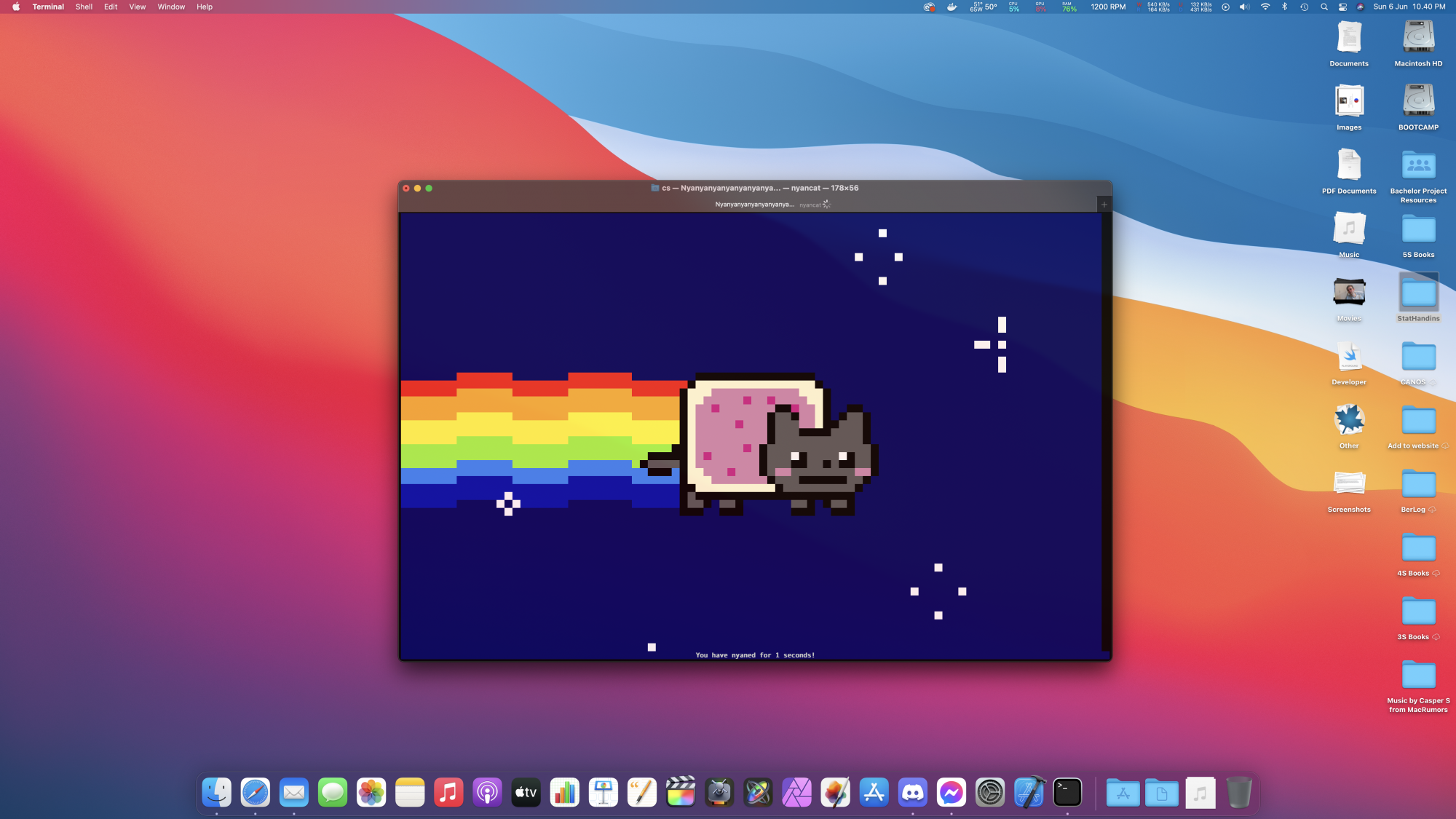Open the Terminal menu in the menu bar
The image size is (1456, 819).
[48, 7]
